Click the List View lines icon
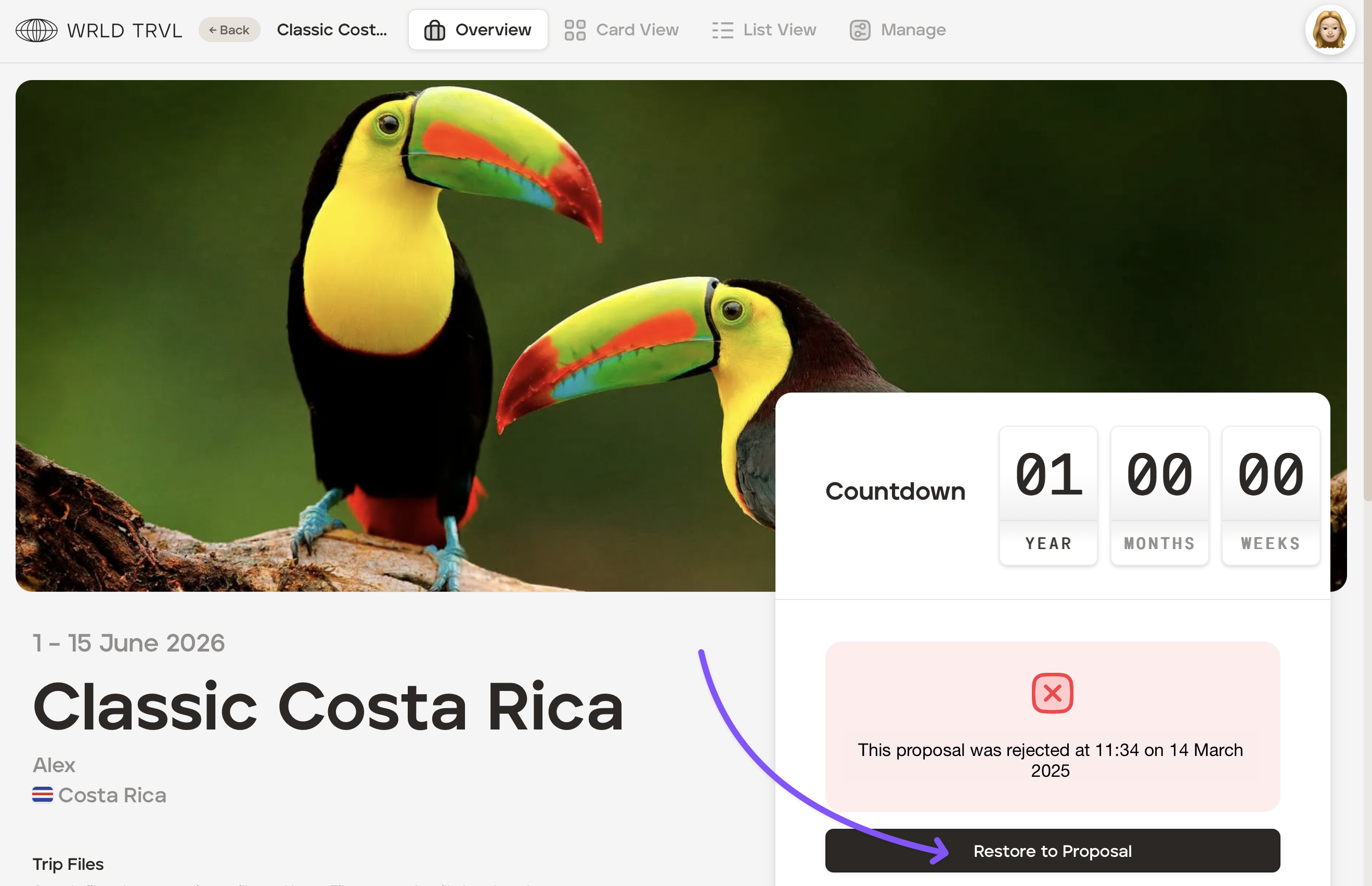The height and width of the screenshot is (886, 1372). tap(722, 30)
